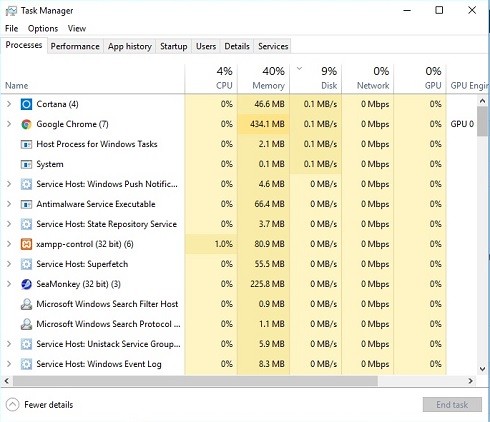Click the Windows Push Notification service gear icon
Screen dimensions: 490x422
[26, 184]
